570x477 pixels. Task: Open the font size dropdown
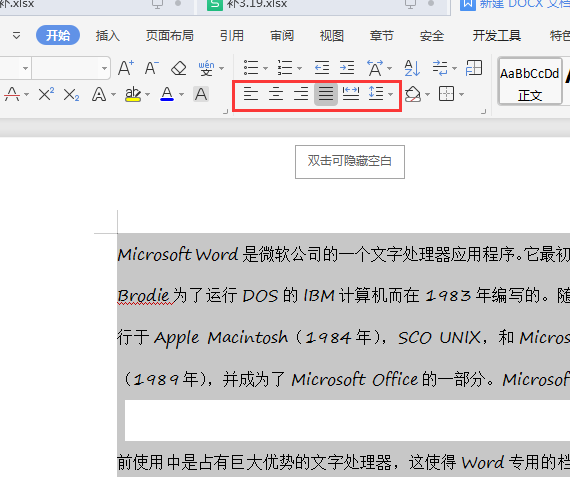tap(104, 68)
